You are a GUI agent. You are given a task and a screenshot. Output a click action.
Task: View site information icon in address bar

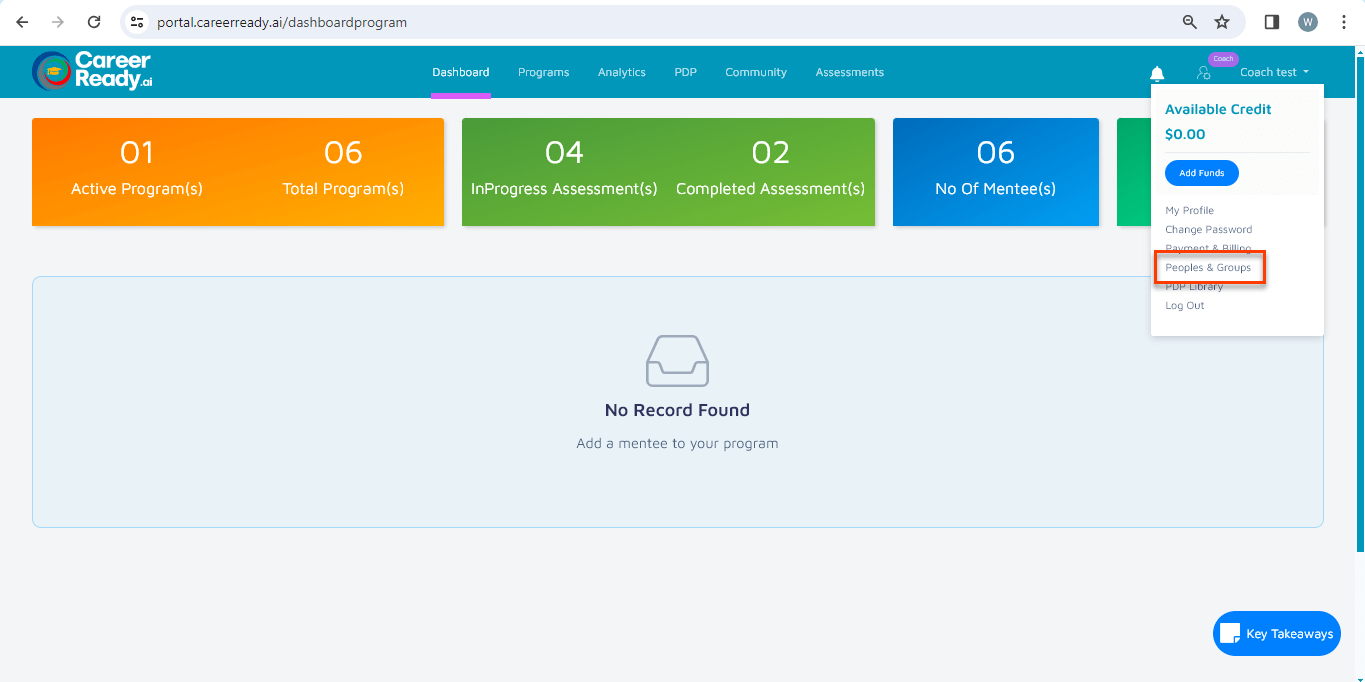(138, 22)
